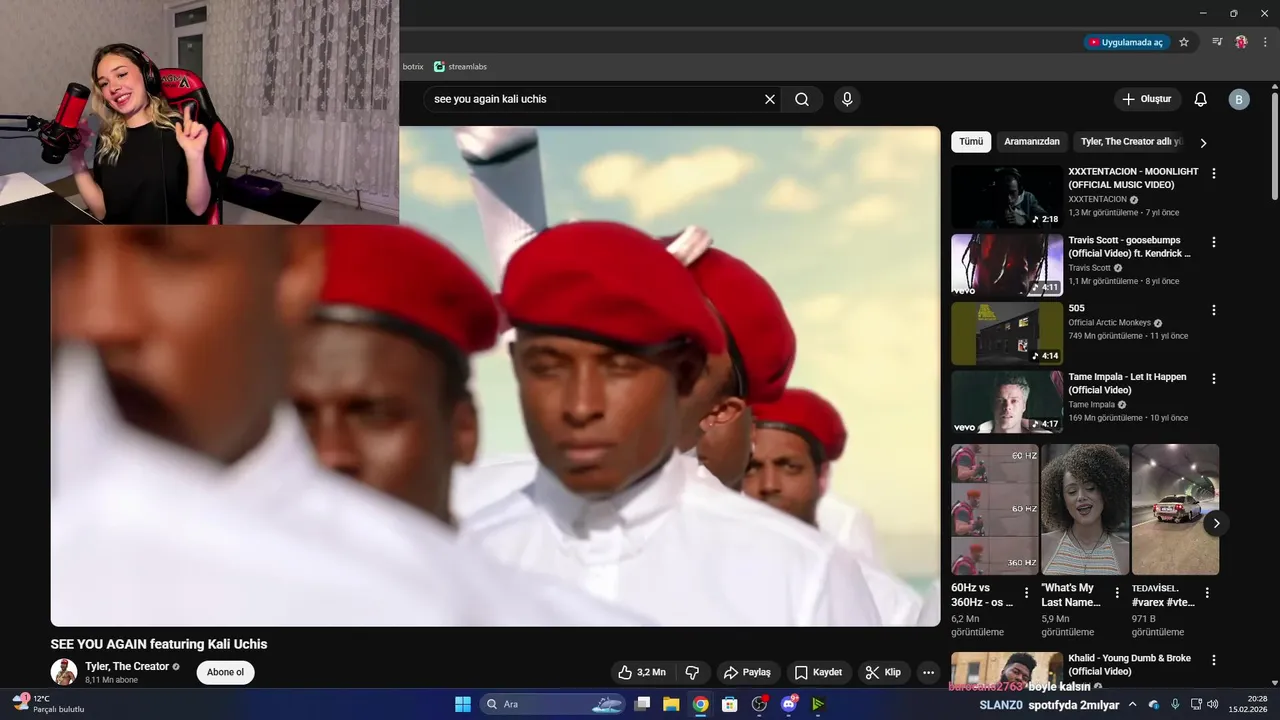Screen dimensions: 1280x720
Task: Click the Kaydet save button
Action: (819, 672)
